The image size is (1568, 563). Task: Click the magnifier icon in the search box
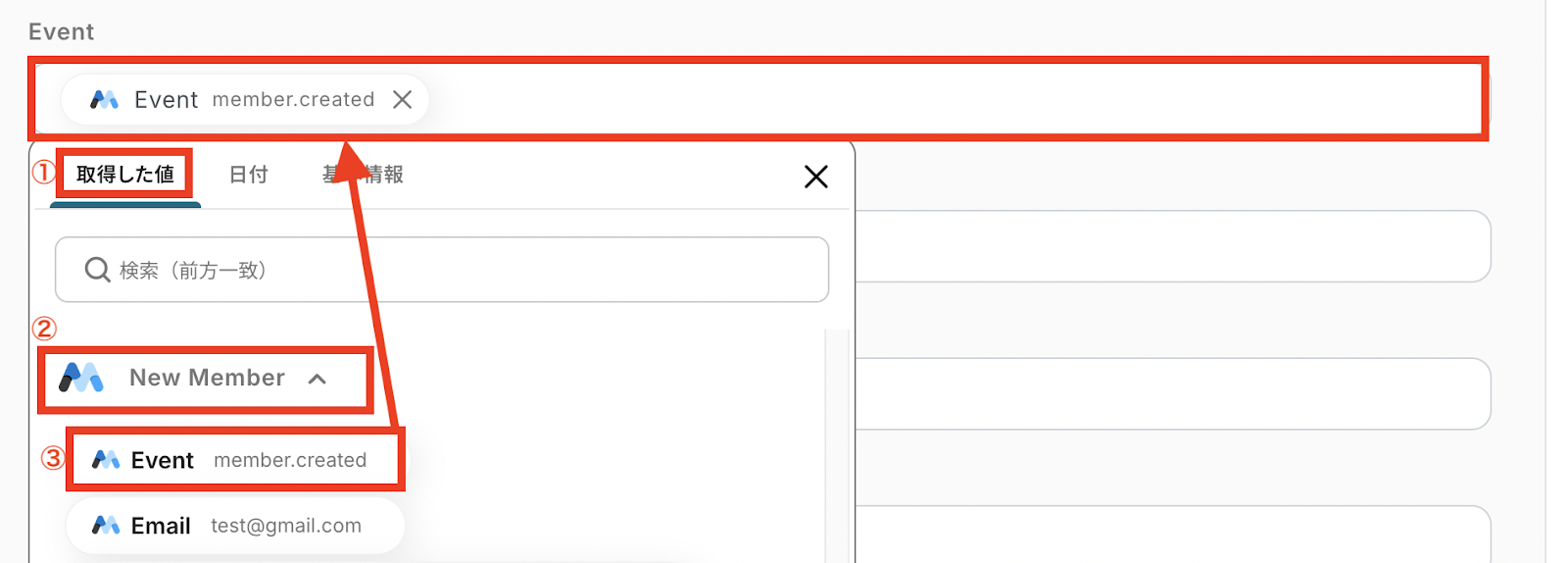[x=97, y=270]
